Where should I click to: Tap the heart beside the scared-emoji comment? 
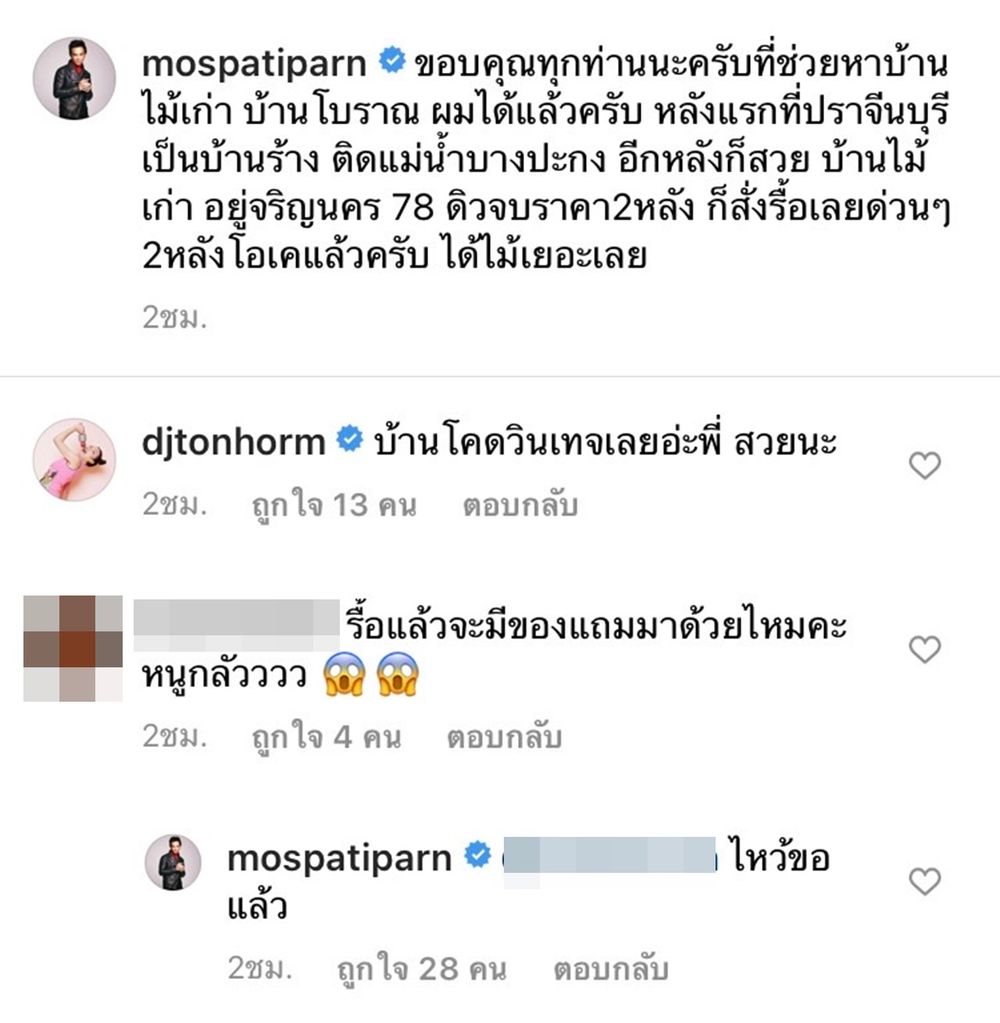coord(924,649)
